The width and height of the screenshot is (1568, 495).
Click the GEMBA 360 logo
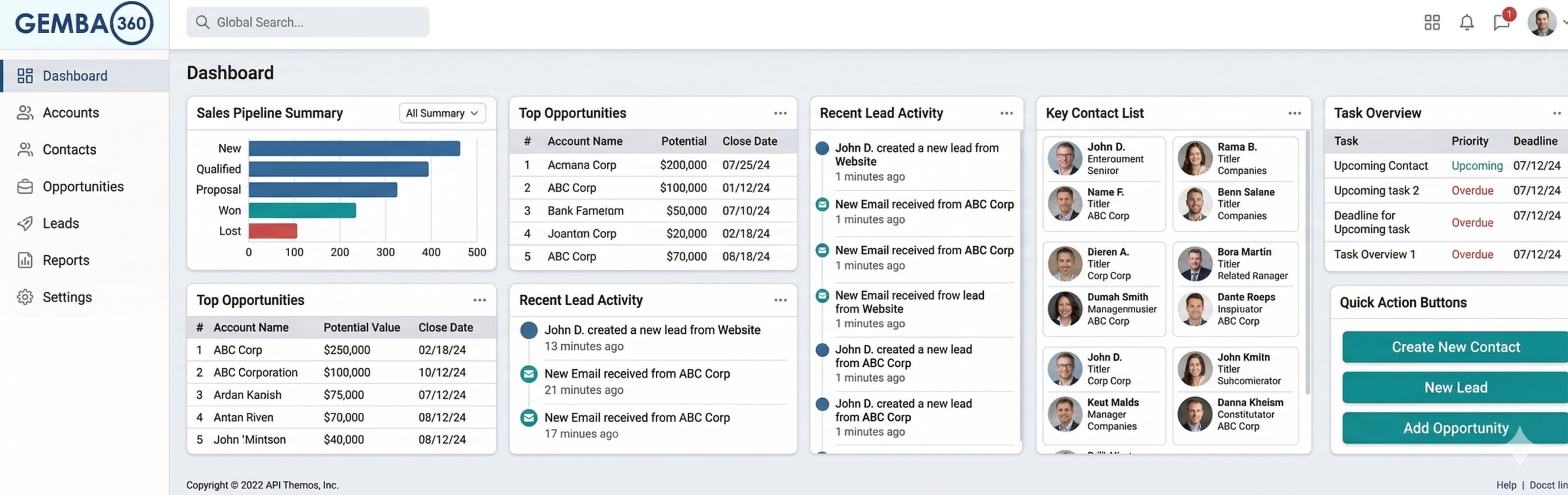84,23
